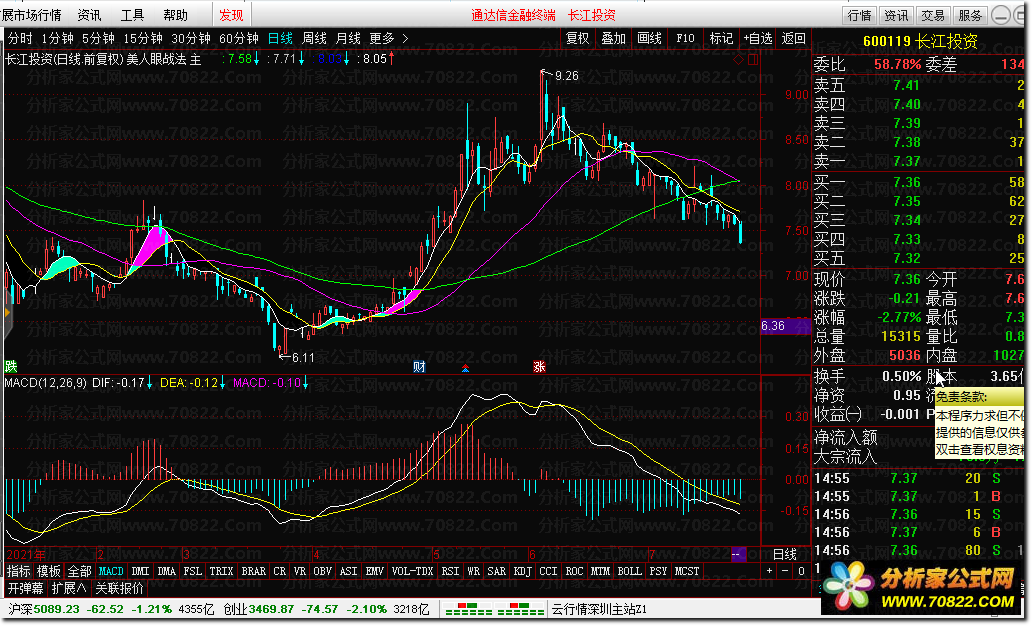Click the '财' finance marker on the chart

(x=419, y=366)
